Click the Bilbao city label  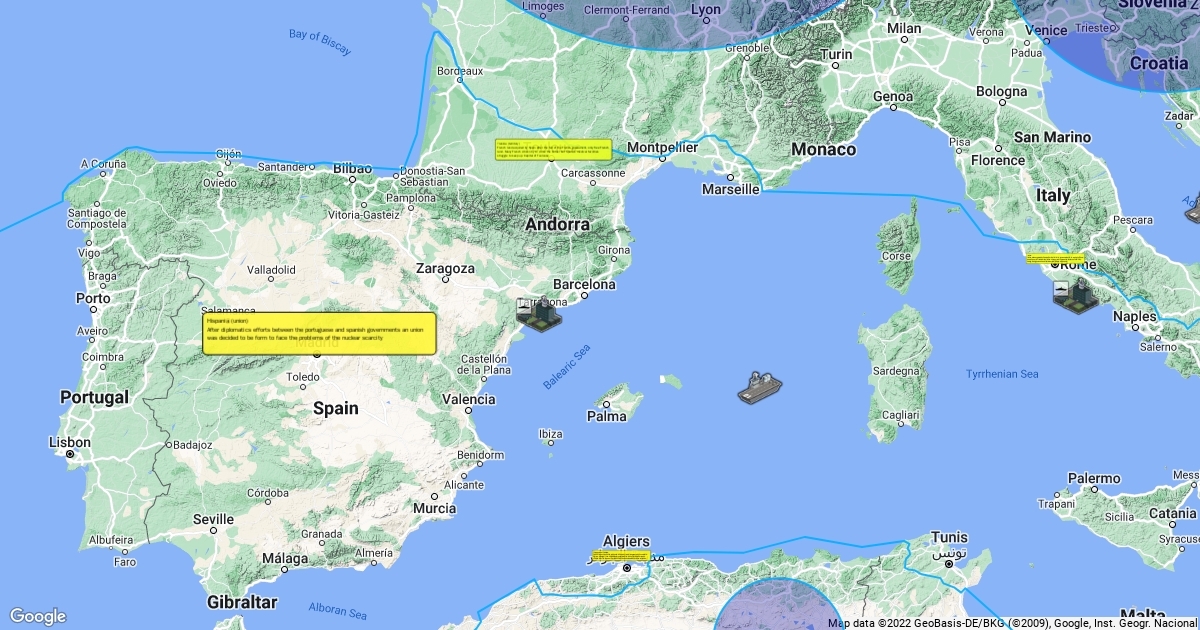[352, 169]
